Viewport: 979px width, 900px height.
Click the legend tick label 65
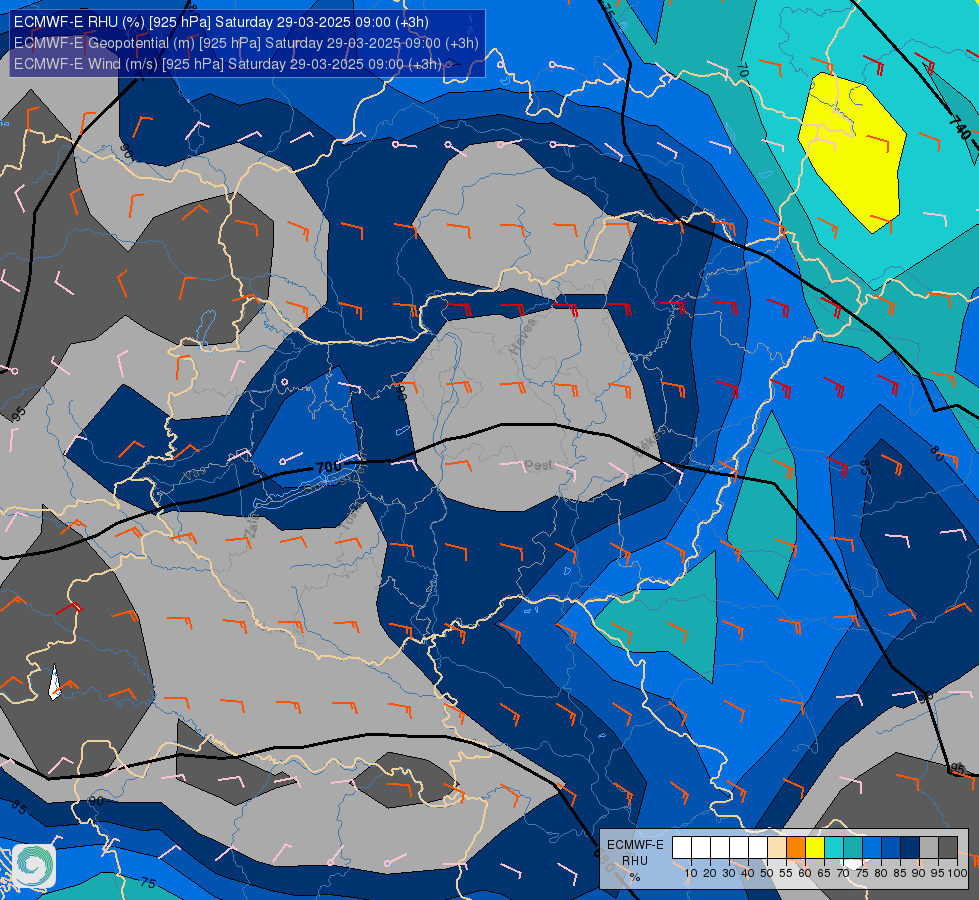824,873
